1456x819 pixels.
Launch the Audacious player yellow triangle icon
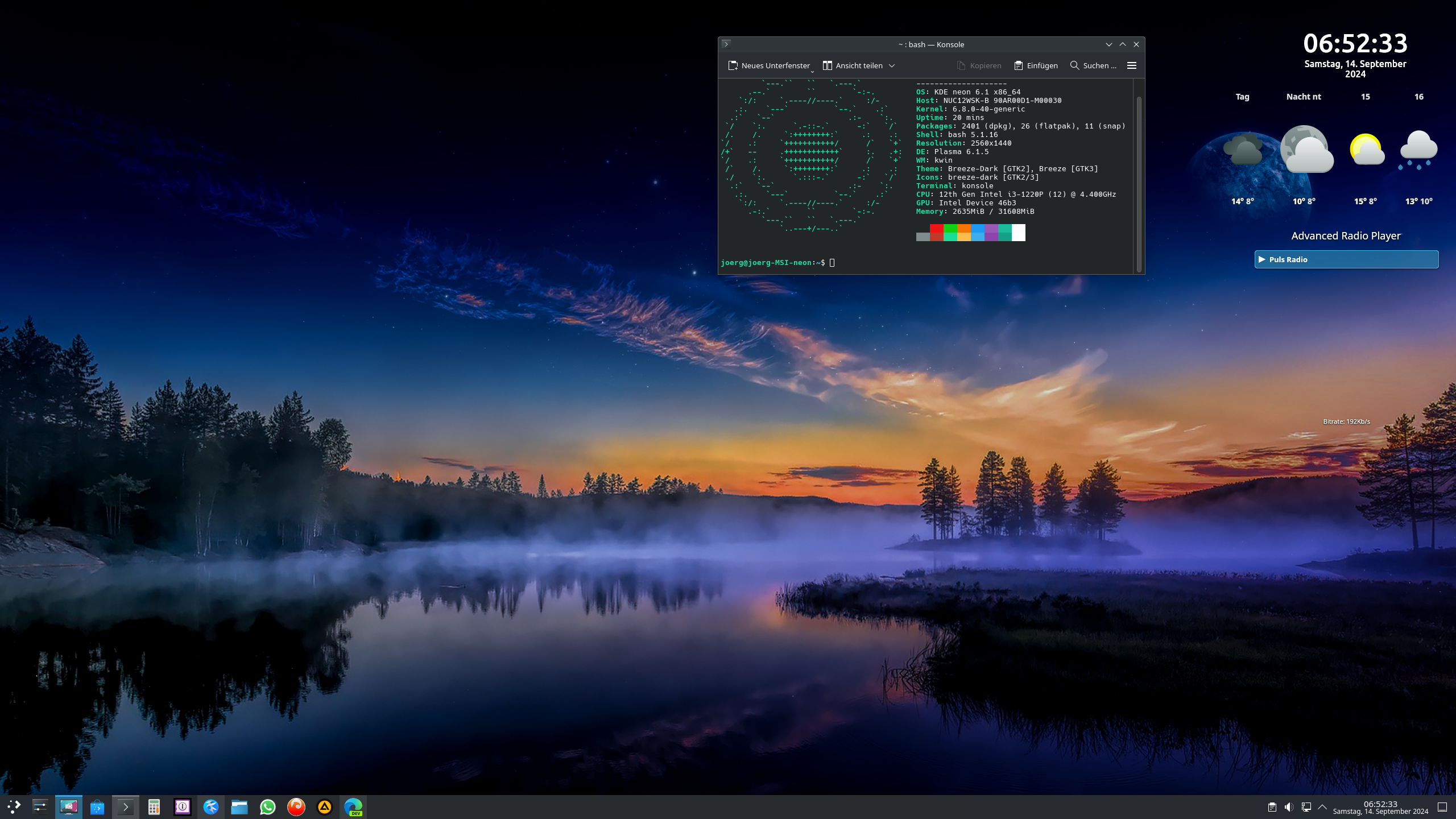(325, 806)
